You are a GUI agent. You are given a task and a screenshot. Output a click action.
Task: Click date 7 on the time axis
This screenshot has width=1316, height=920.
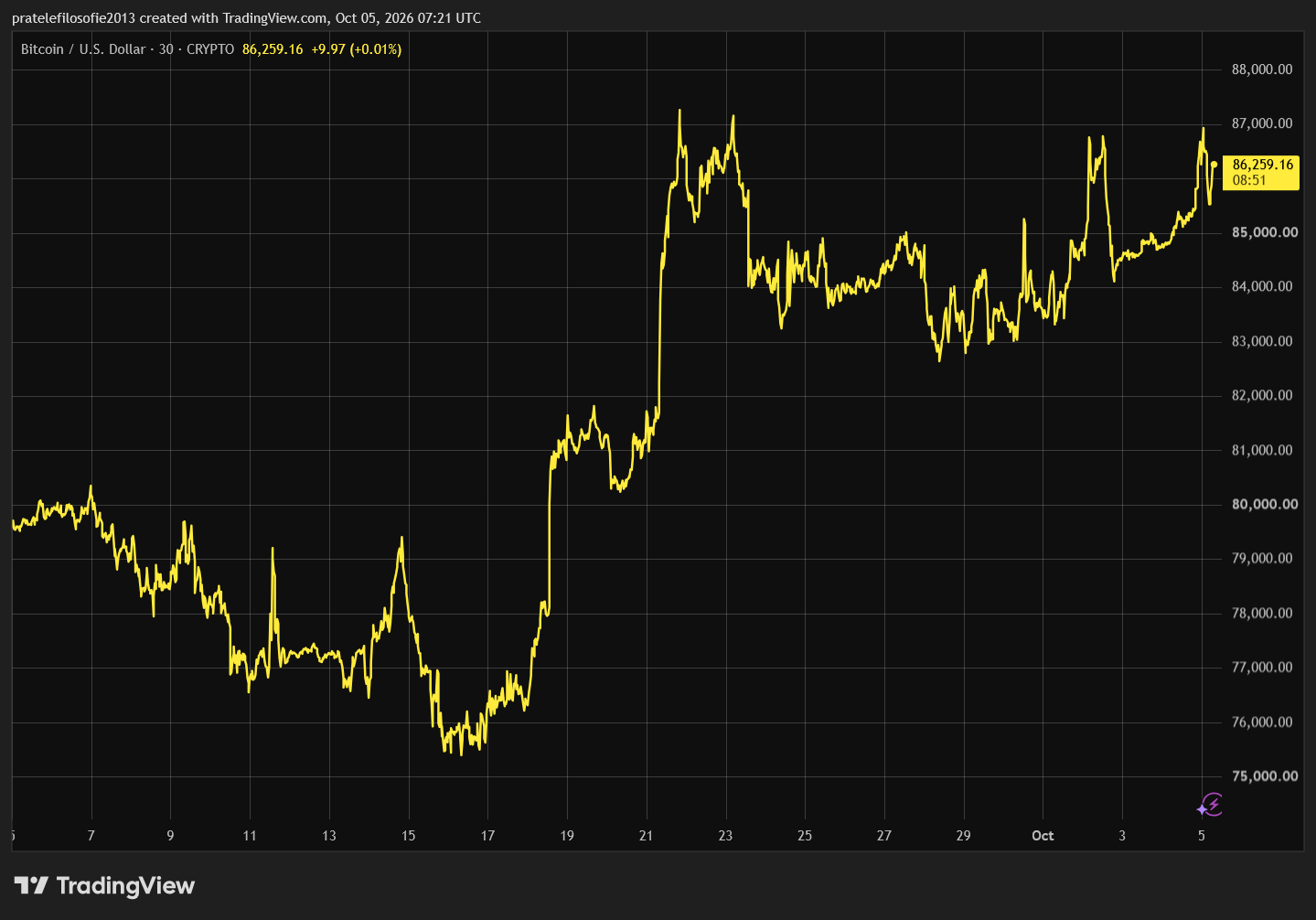coord(91,835)
